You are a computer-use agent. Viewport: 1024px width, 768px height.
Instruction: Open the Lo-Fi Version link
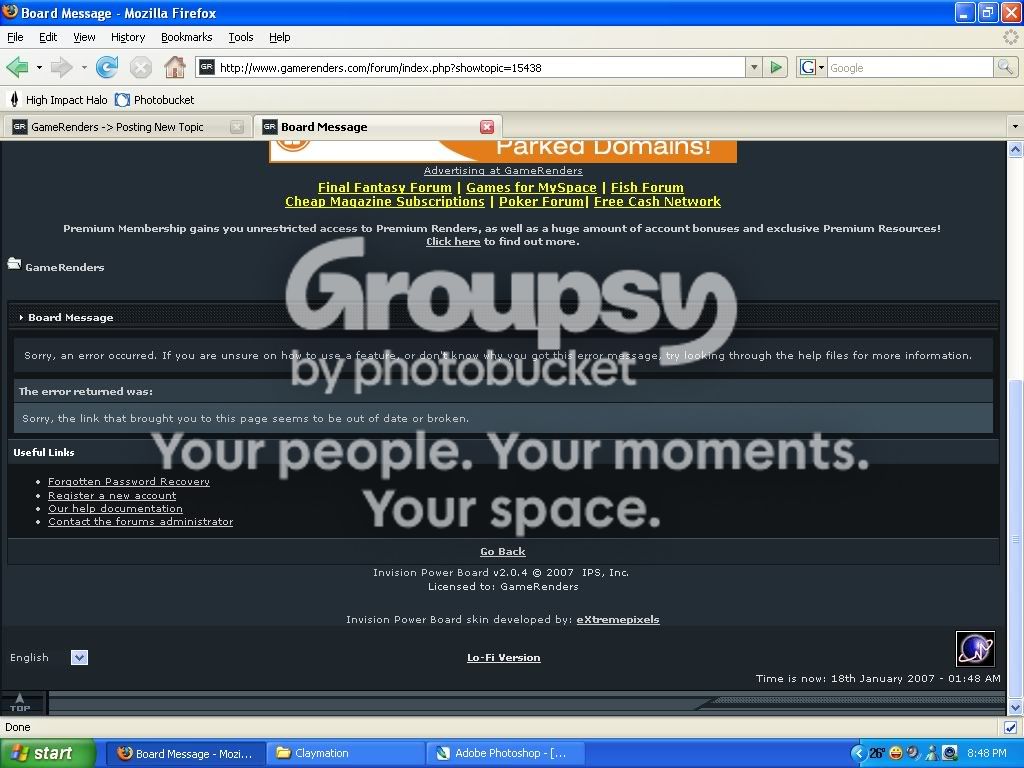click(x=504, y=658)
